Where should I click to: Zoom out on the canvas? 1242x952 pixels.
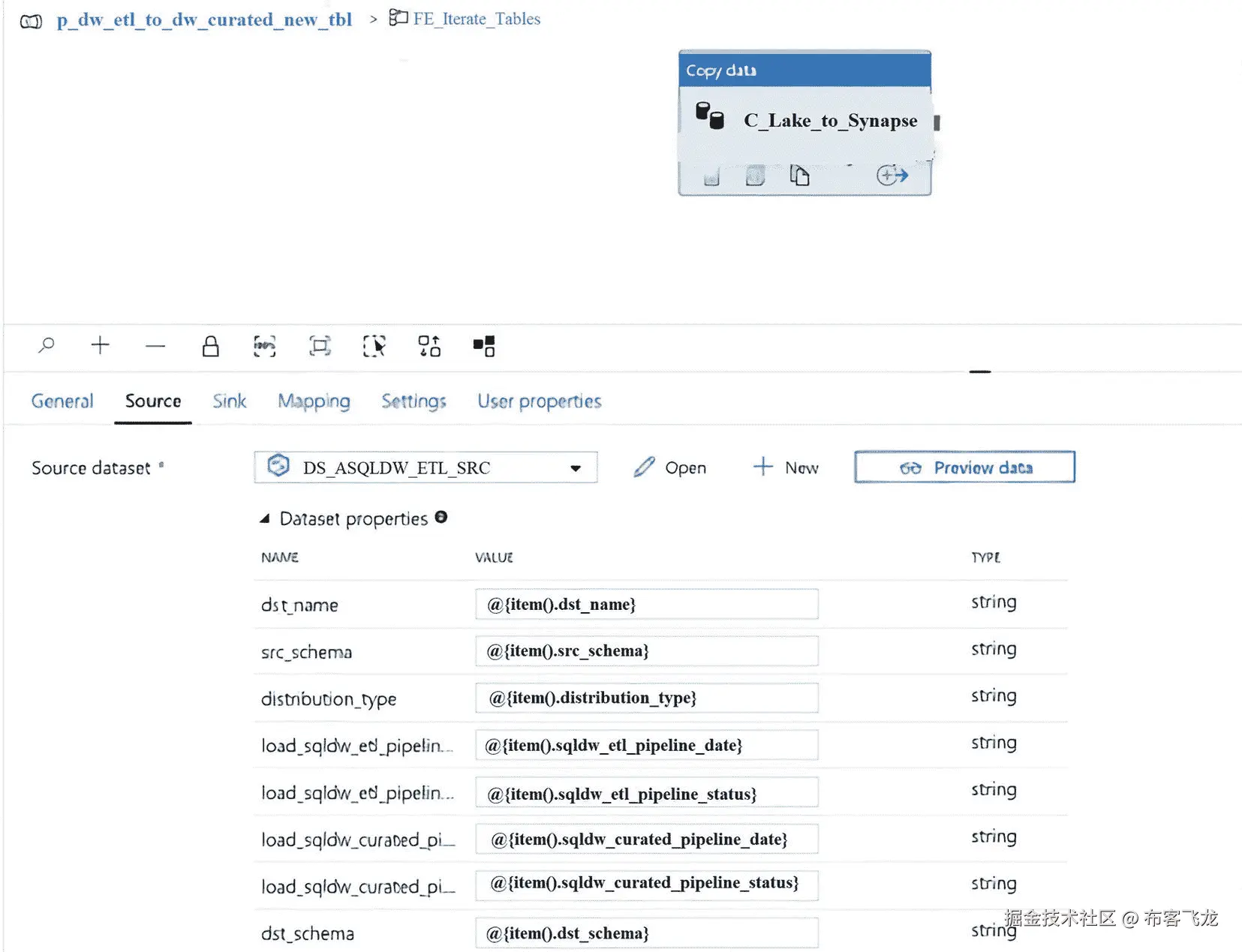click(x=155, y=346)
